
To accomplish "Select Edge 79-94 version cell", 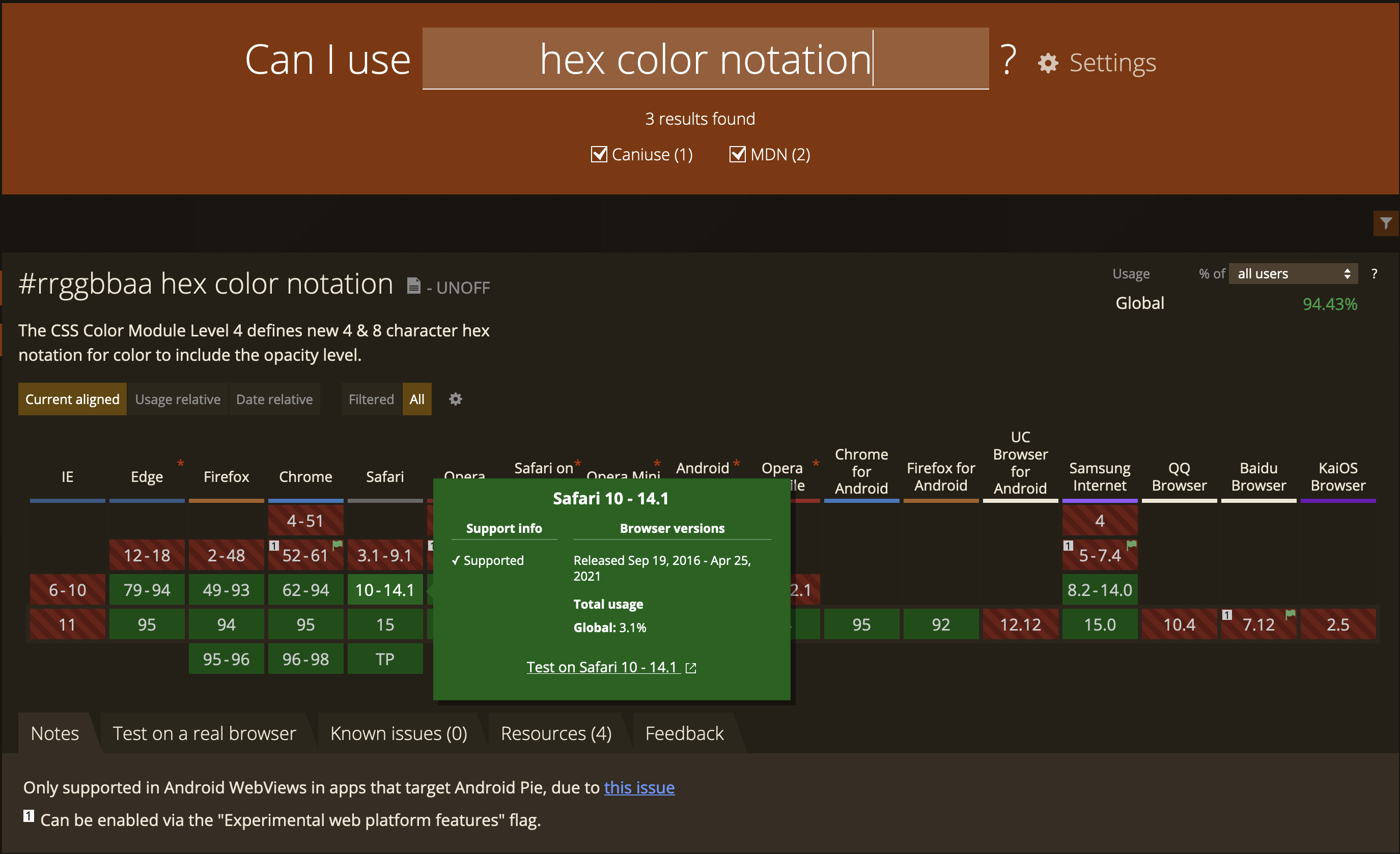I will tap(147, 590).
